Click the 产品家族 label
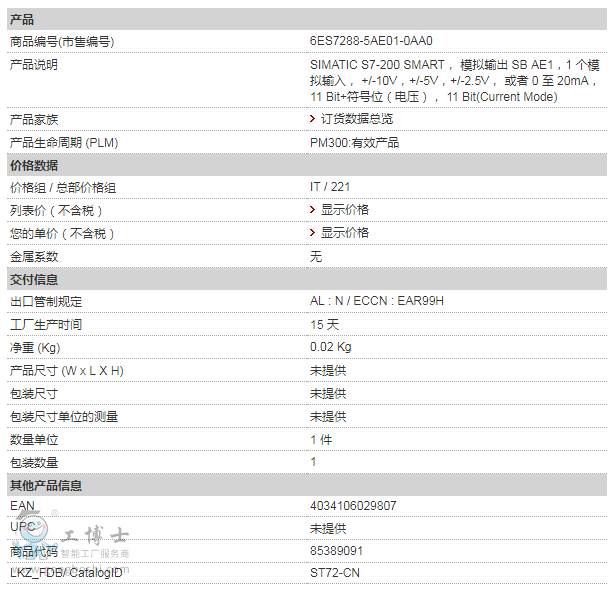Image resolution: width=615 pixels, height=589 pixels. [34, 120]
